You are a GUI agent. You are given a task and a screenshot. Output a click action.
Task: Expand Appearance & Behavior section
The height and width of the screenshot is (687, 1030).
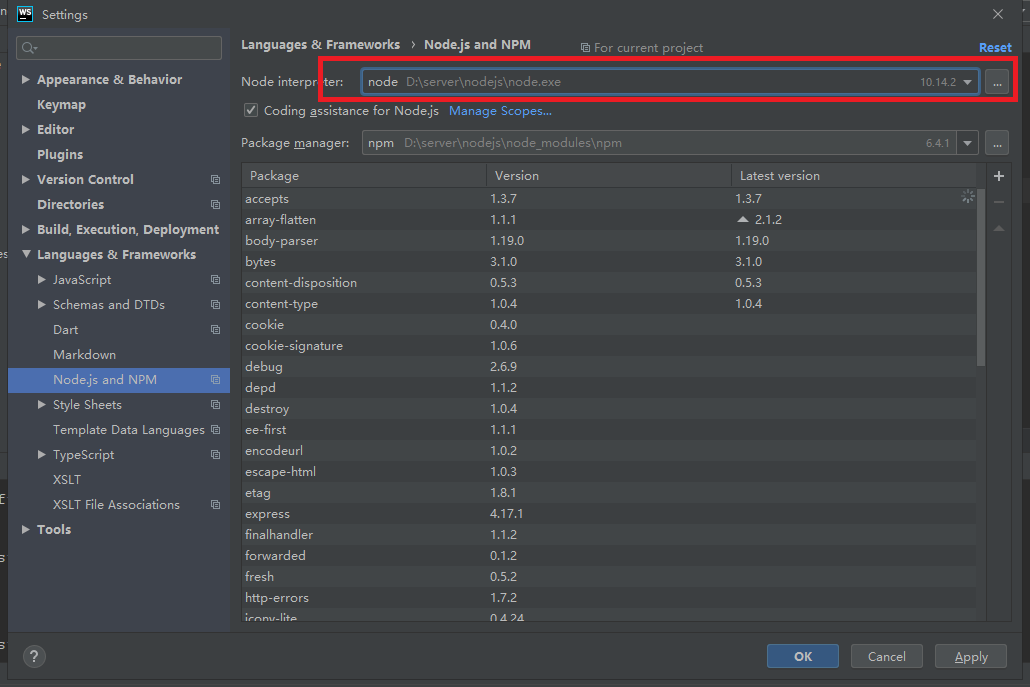26,79
